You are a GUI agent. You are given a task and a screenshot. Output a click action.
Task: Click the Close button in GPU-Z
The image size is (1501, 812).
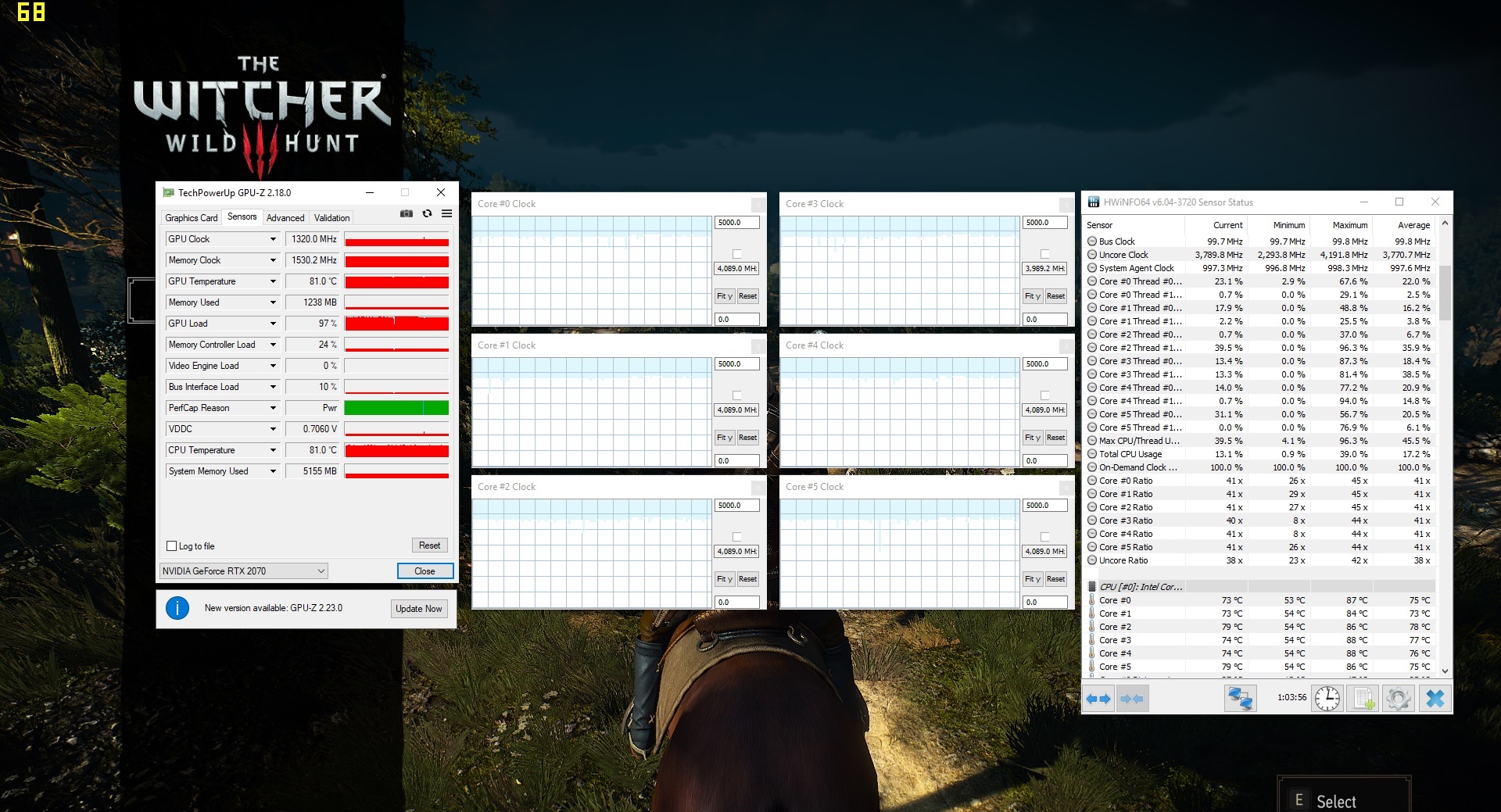click(x=425, y=571)
